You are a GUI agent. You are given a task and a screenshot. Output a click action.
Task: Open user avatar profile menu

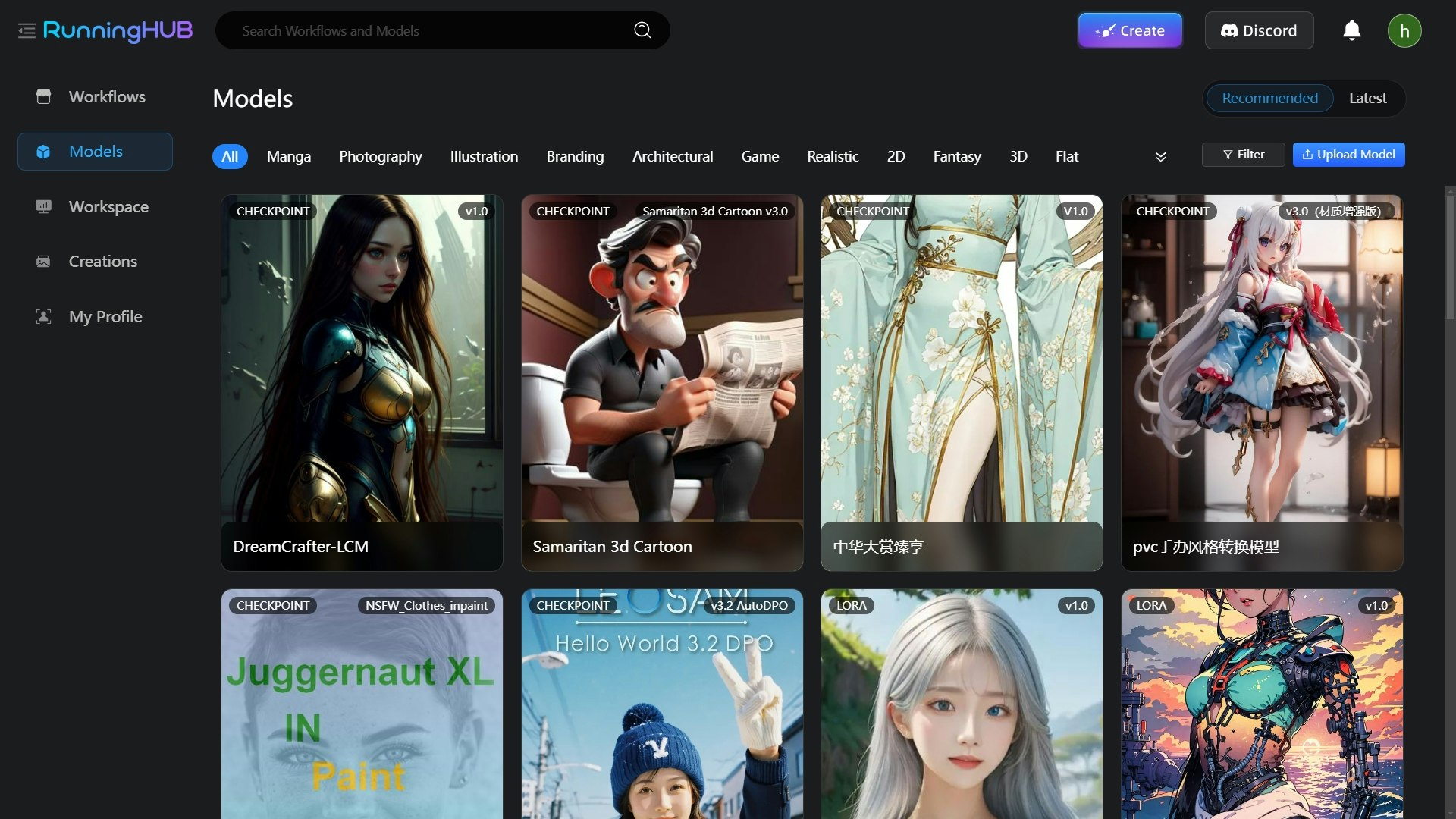pos(1404,31)
